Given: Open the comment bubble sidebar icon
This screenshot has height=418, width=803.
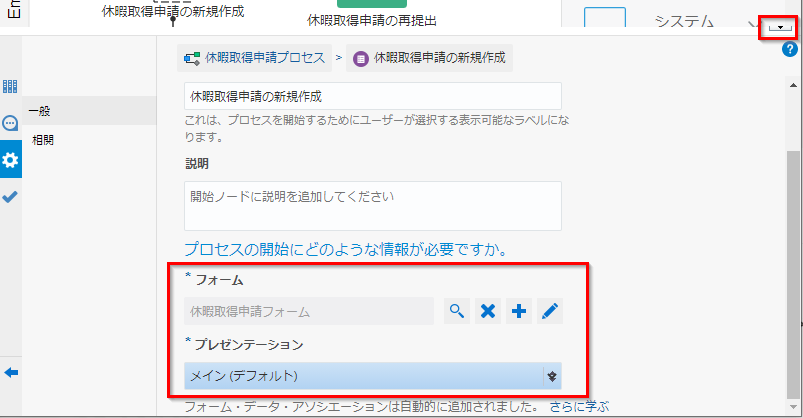Looking at the screenshot, I should point(11,124).
